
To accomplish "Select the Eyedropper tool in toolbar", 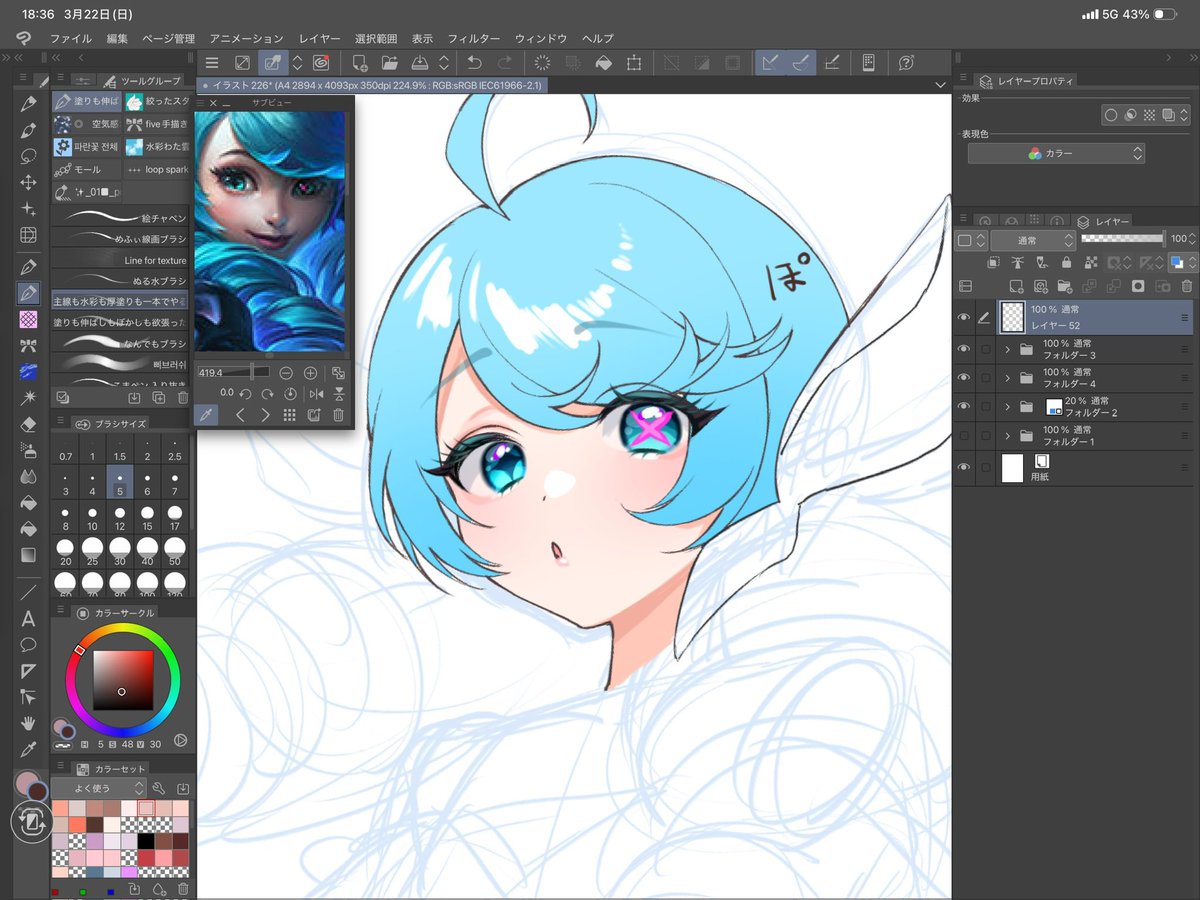I will tap(28, 750).
